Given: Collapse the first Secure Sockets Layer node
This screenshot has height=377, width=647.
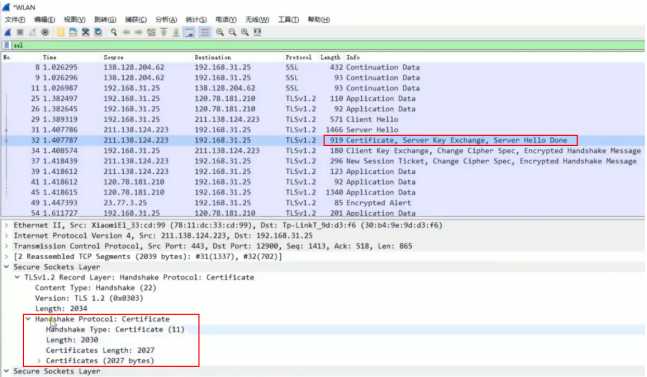Looking at the screenshot, I should tap(7, 267).
